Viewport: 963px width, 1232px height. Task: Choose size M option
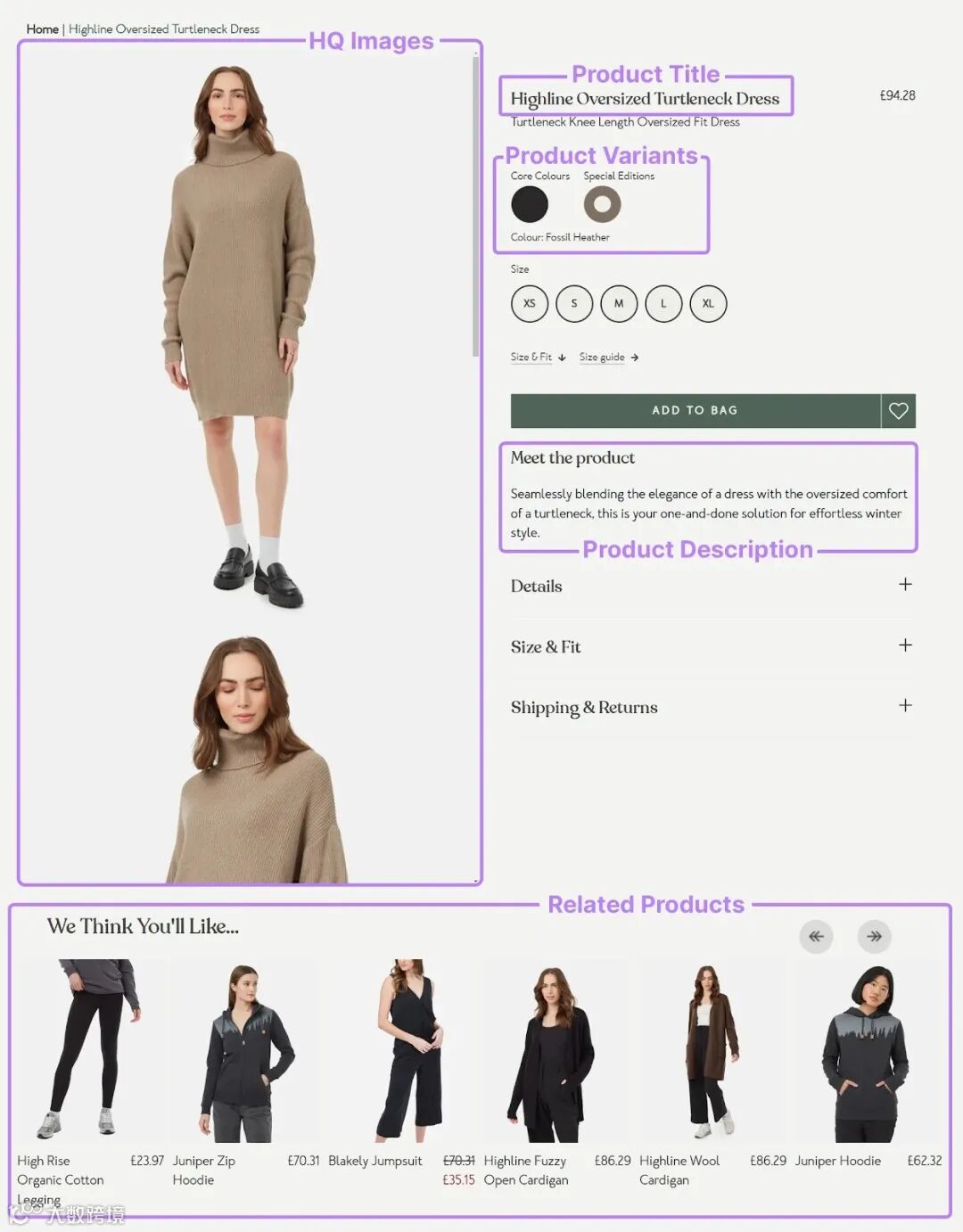[619, 304]
